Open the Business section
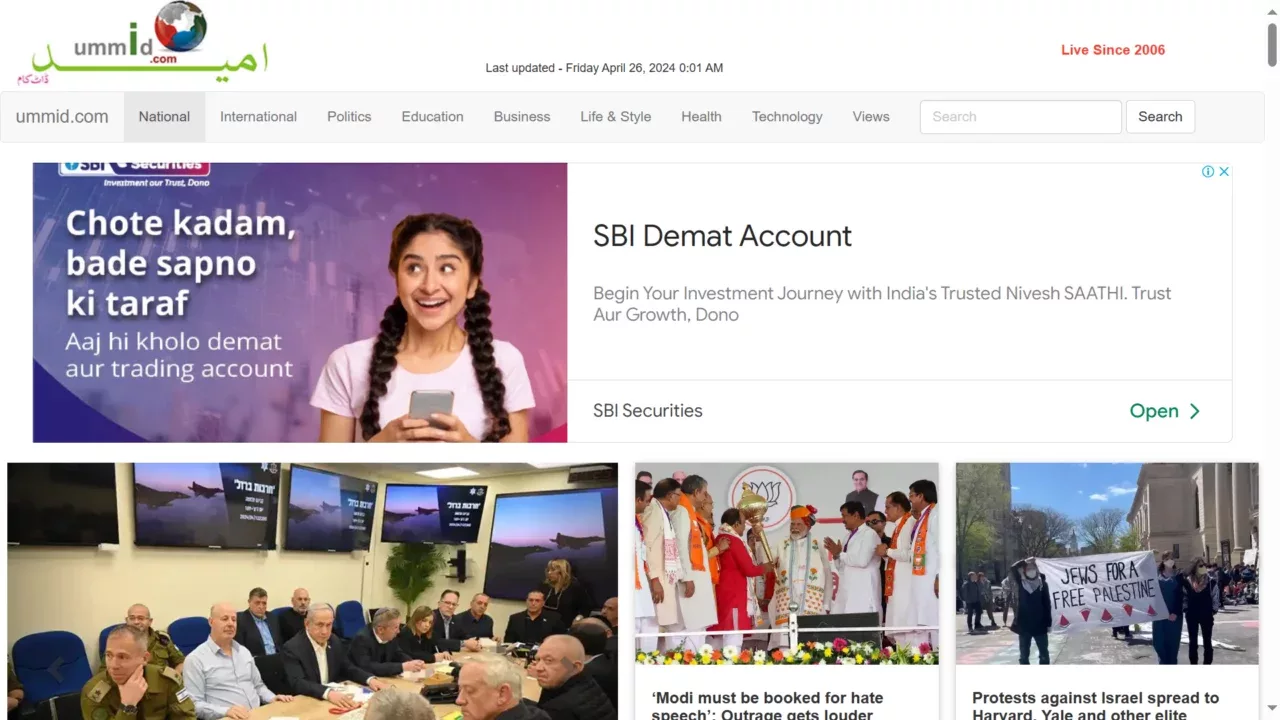Screen dimensions: 1280x720 tap(522, 117)
